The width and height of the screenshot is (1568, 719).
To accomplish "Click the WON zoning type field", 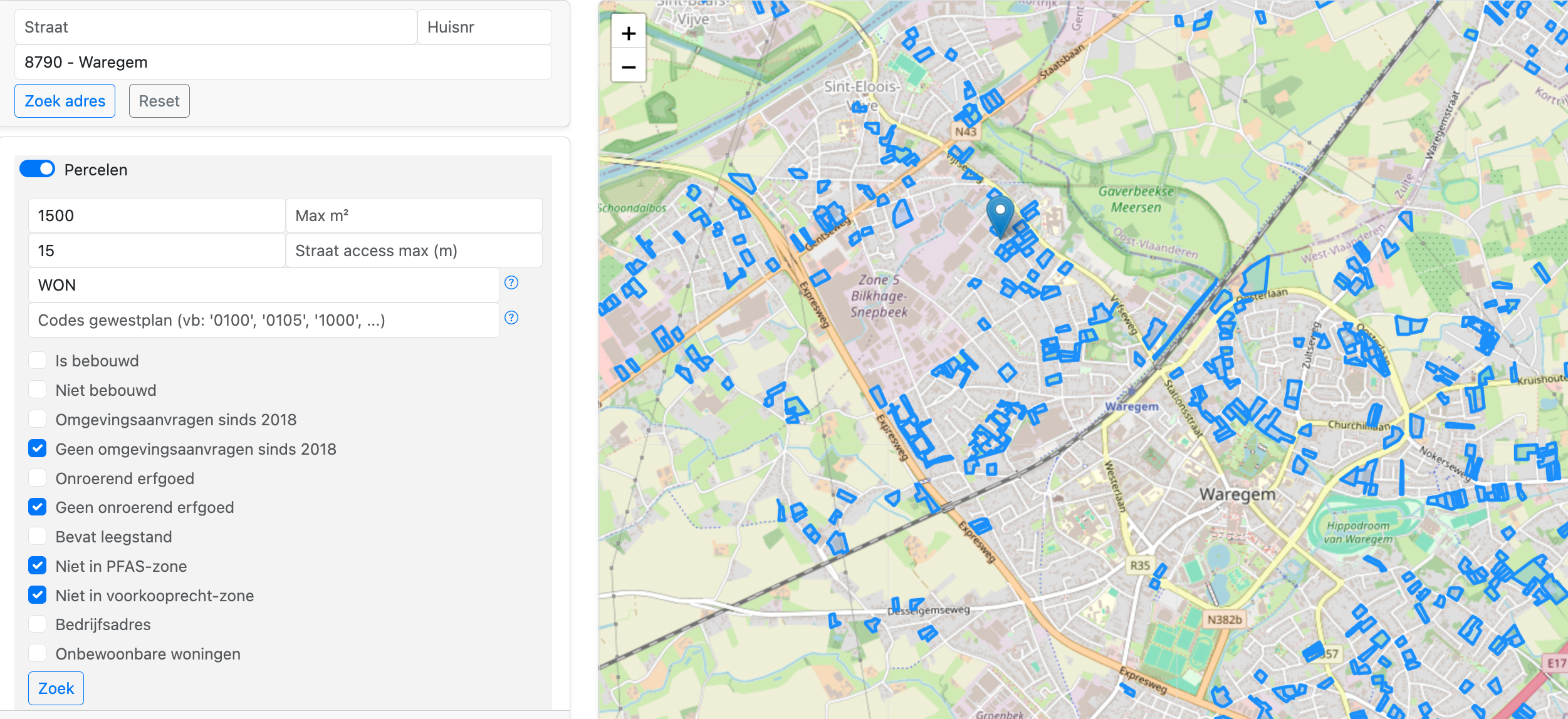I will [x=263, y=285].
